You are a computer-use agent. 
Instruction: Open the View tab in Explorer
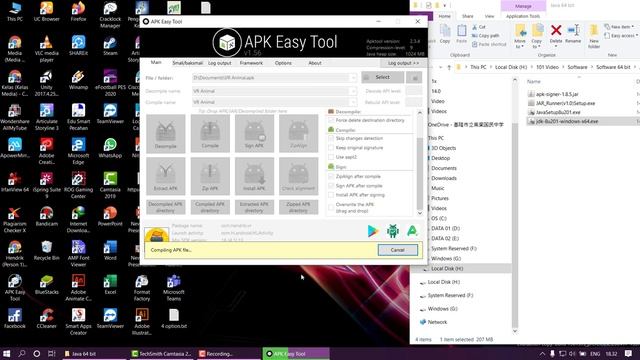[x=489, y=16]
